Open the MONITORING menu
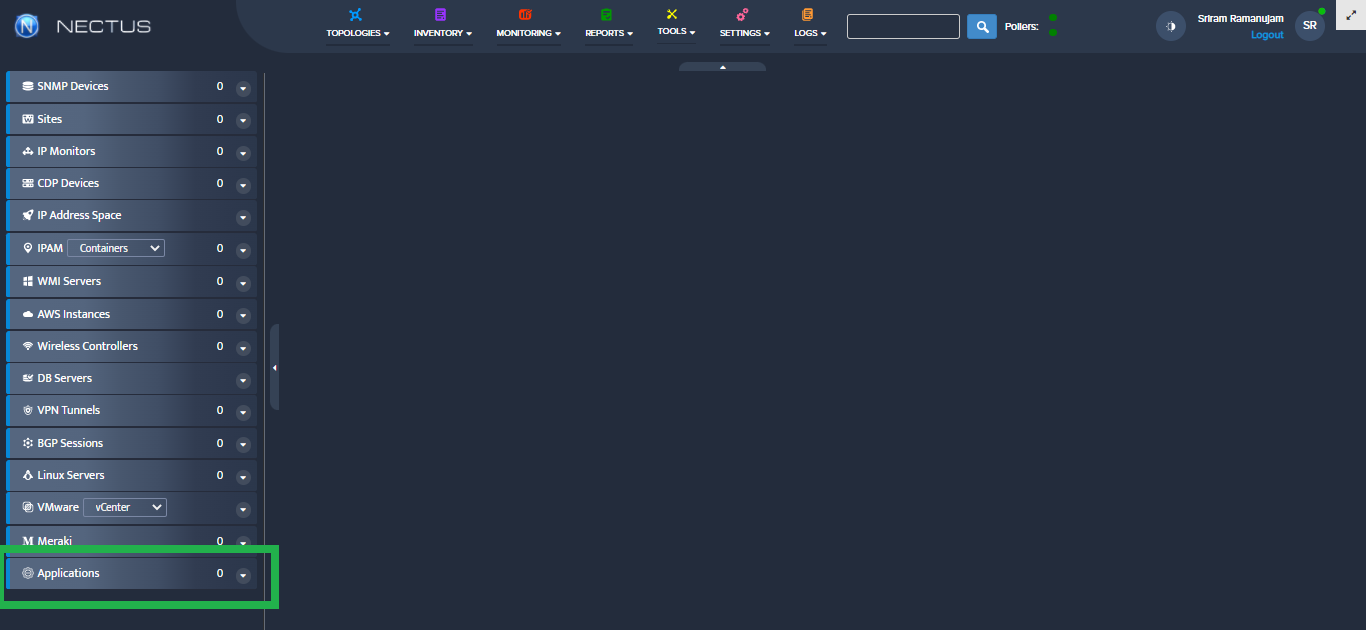1366x630 pixels. [529, 33]
